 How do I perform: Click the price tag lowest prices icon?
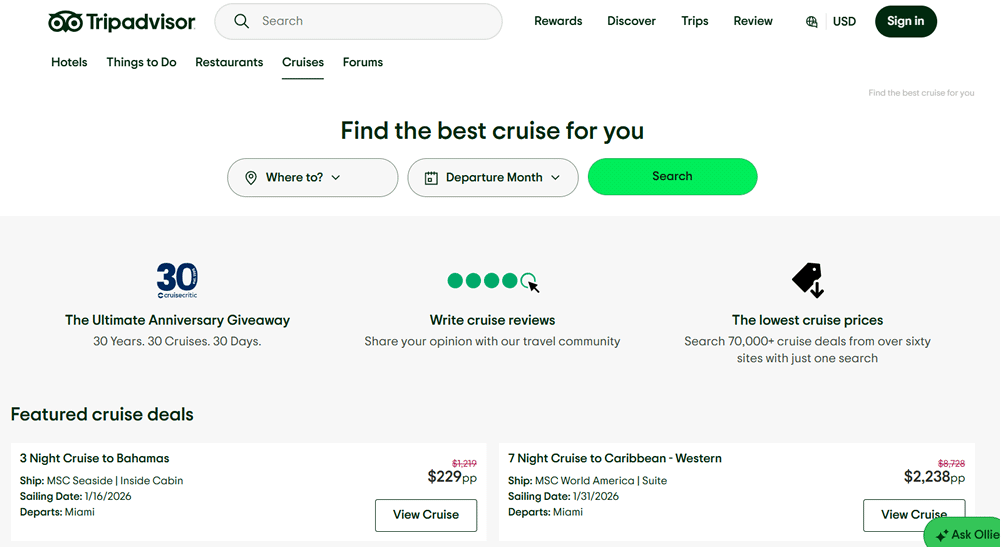pos(807,280)
